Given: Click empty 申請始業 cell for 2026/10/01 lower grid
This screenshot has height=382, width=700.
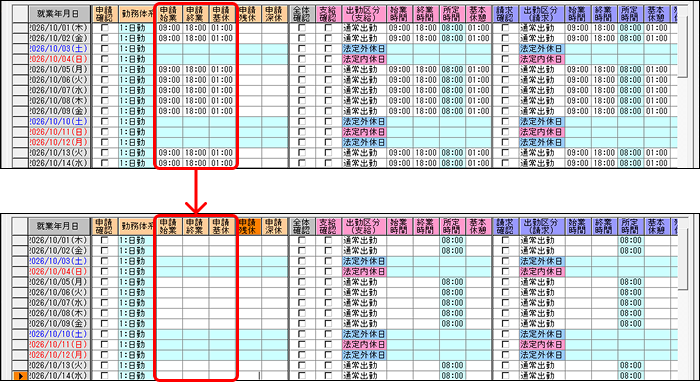Looking at the screenshot, I should 169,240.
